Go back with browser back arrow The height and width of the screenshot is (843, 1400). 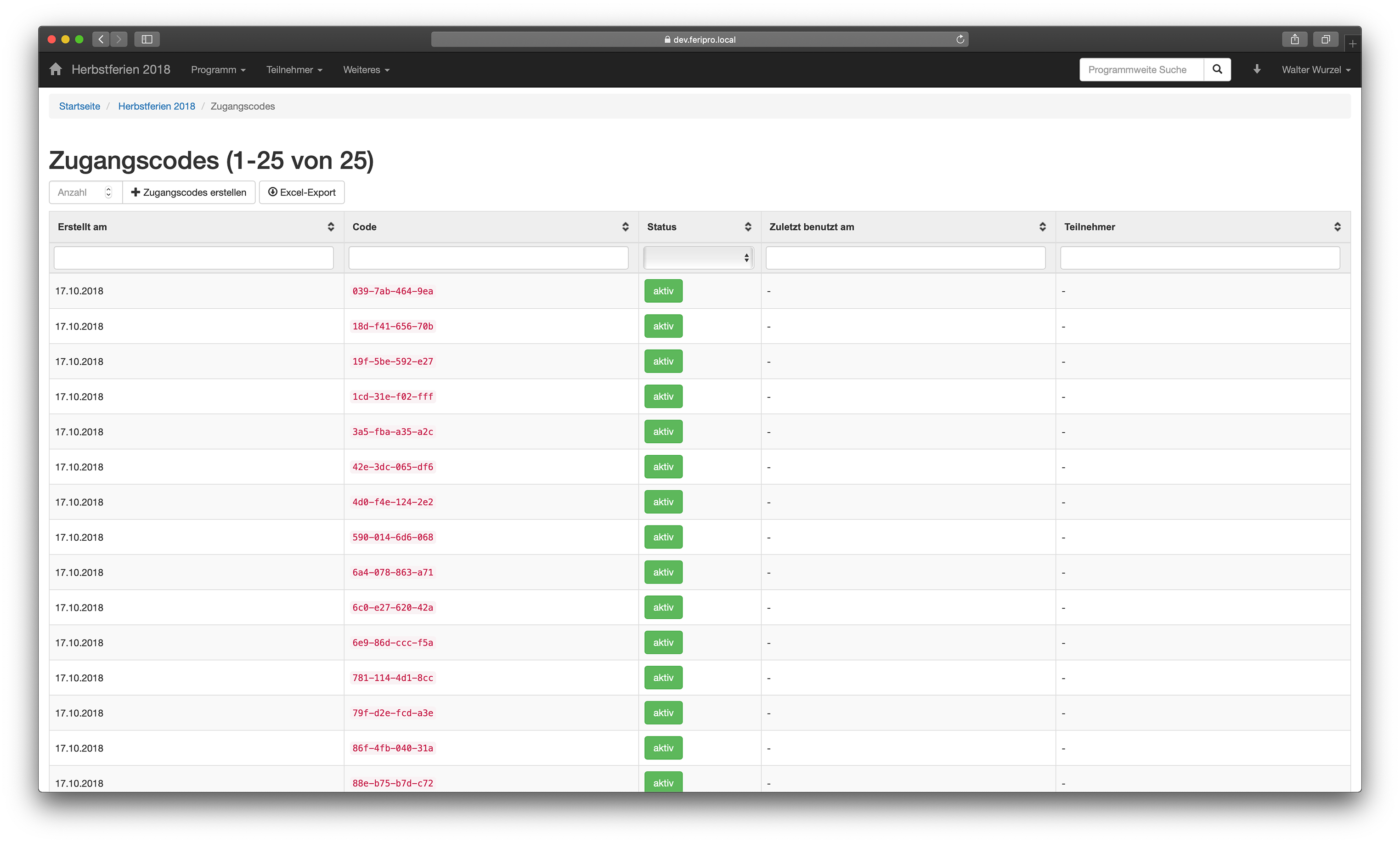[x=101, y=39]
